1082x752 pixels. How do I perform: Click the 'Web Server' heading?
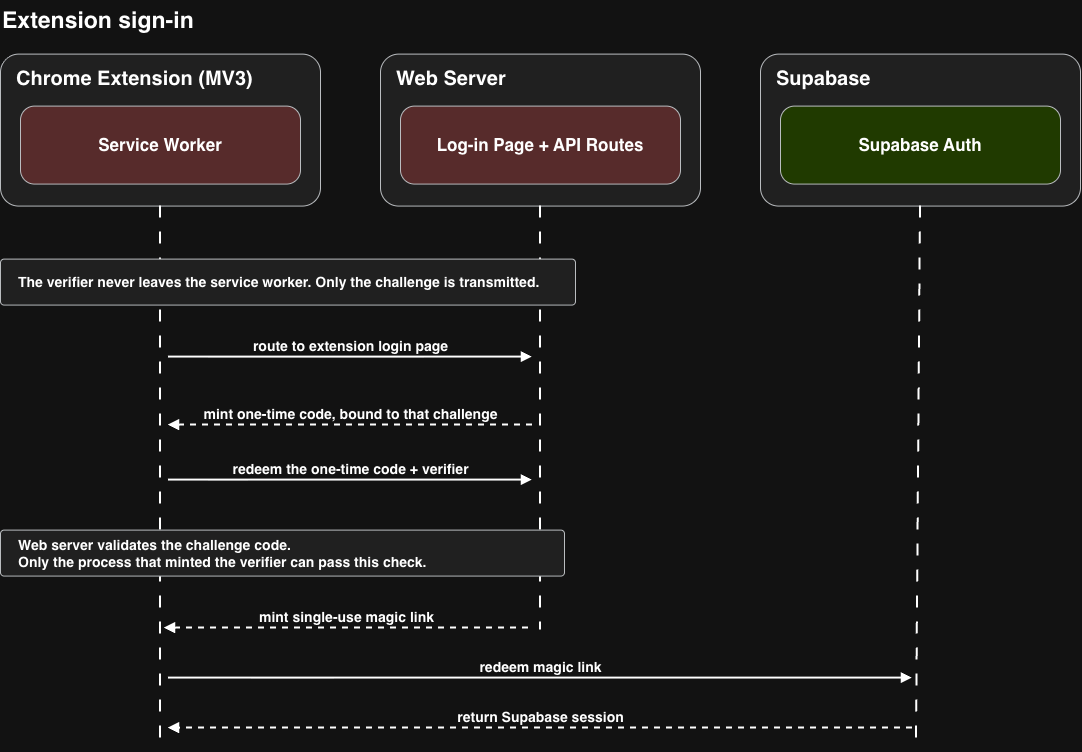[451, 78]
